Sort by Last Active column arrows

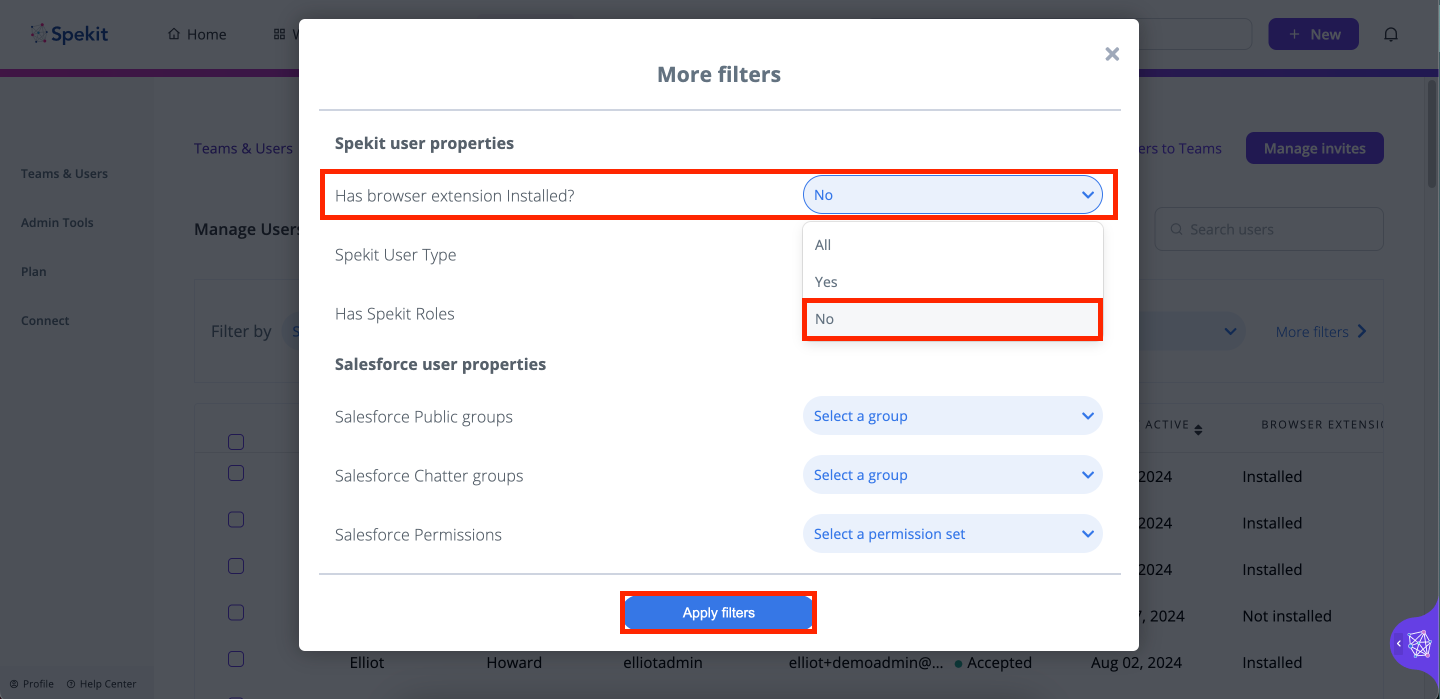point(1198,429)
